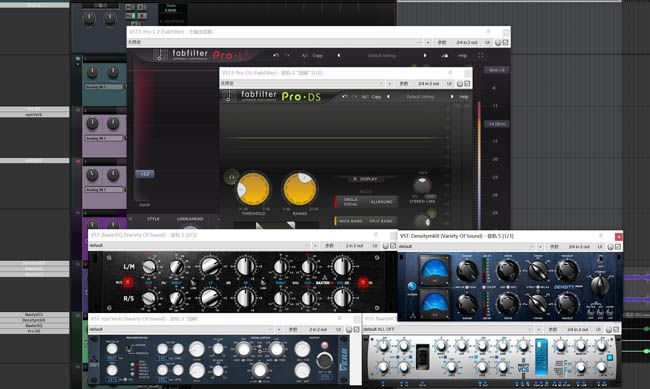Image resolution: width=650 pixels, height=389 pixels.
Task: Go to next preset in Pro-DS
Action: tap(451, 96)
